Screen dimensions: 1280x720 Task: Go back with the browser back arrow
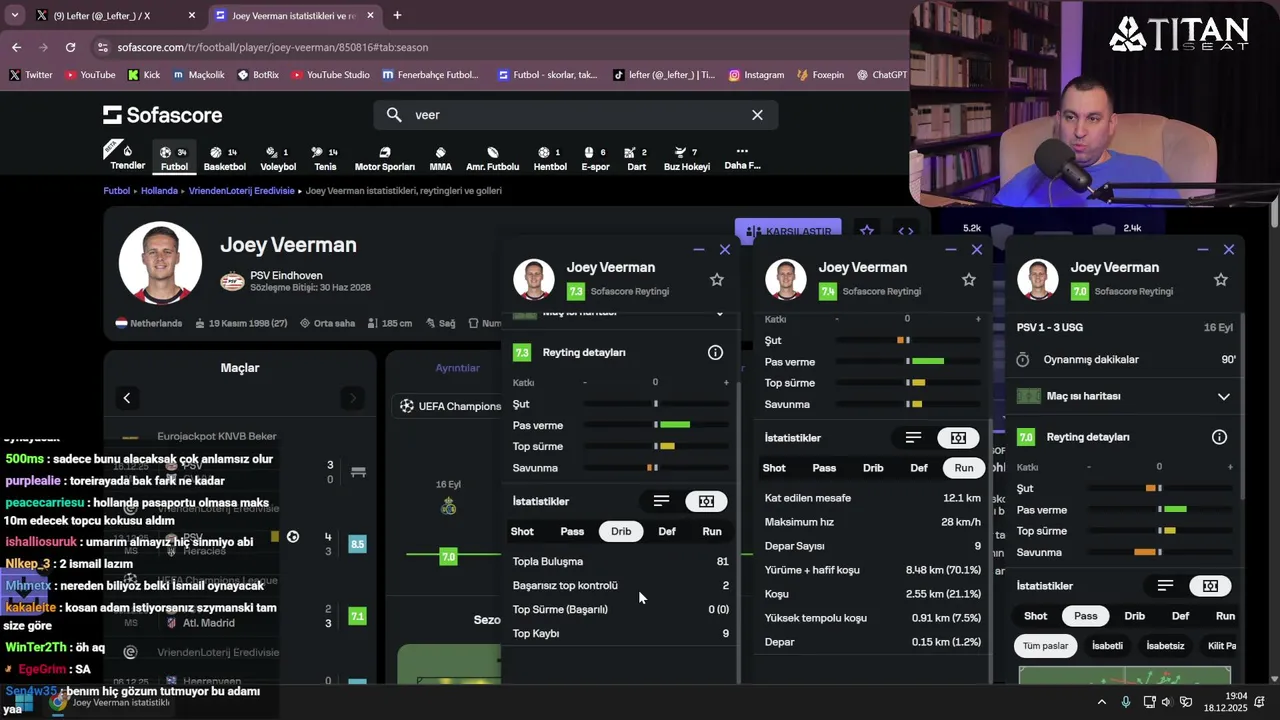16,47
